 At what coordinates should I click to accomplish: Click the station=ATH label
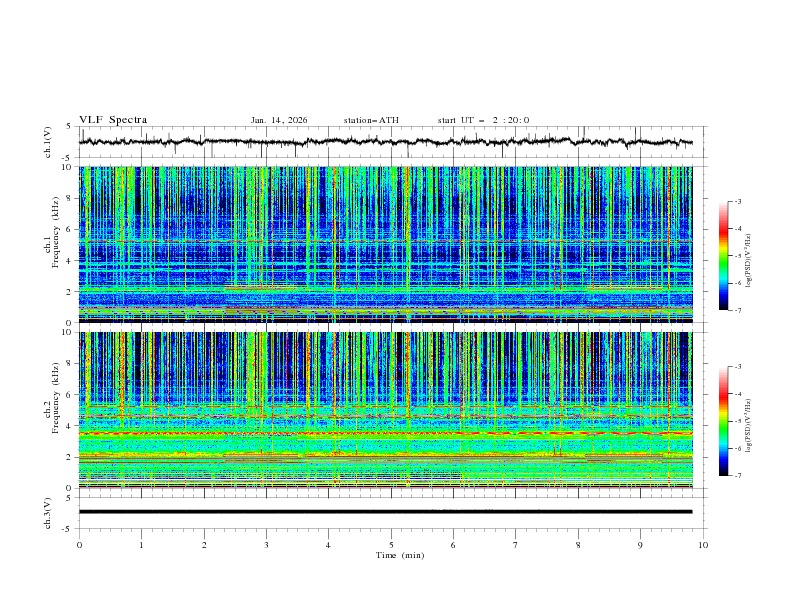(371, 120)
